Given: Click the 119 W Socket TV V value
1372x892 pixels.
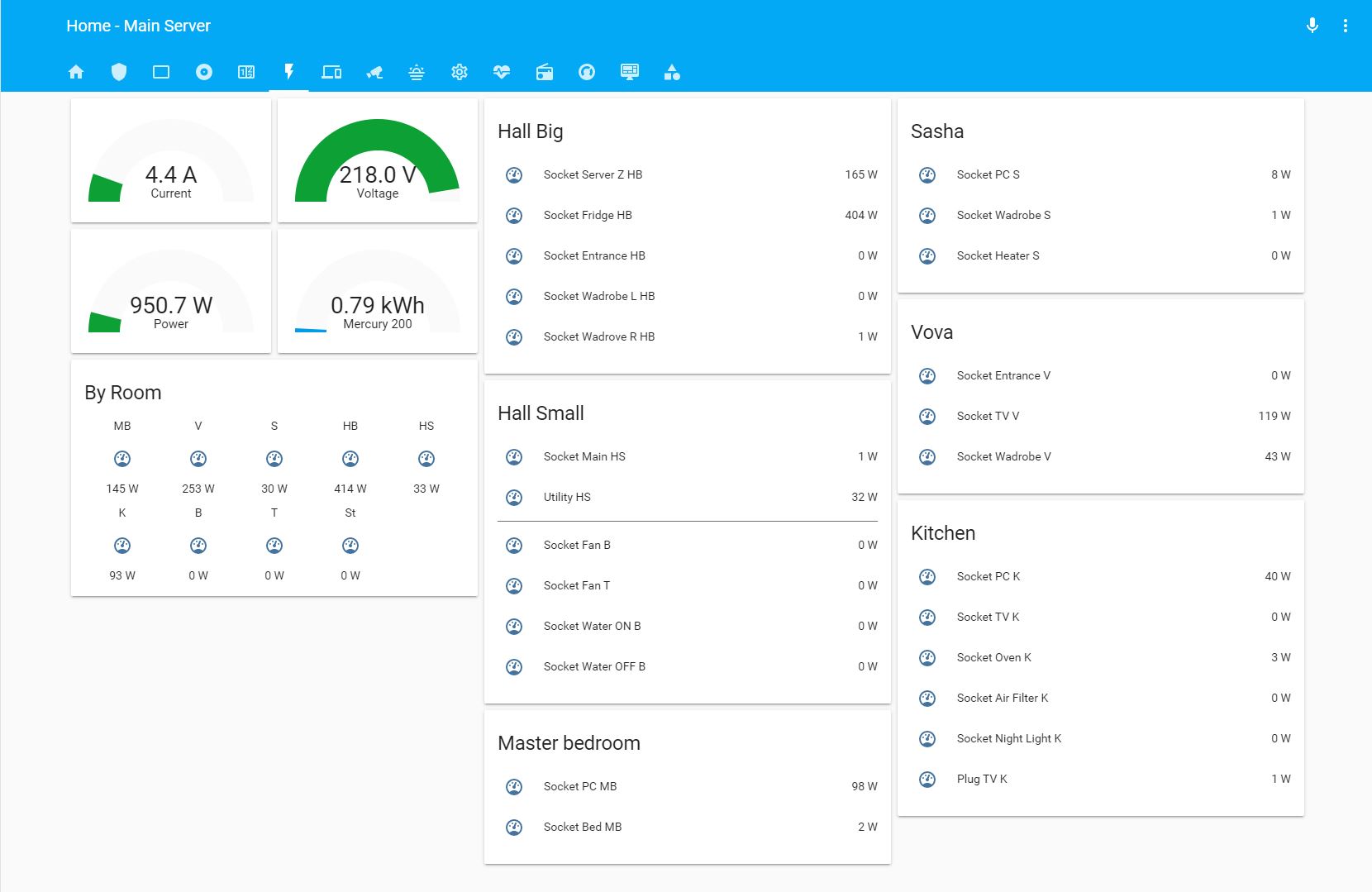Looking at the screenshot, I should tap(1274, 416).
